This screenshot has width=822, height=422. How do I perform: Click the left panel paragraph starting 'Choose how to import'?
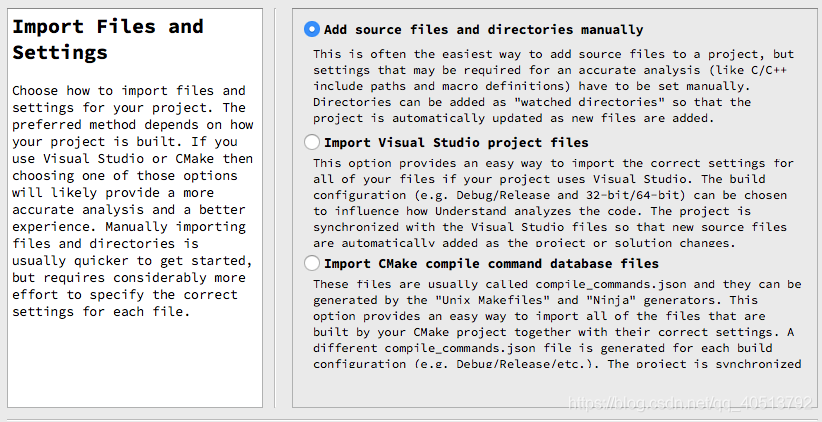130,200
